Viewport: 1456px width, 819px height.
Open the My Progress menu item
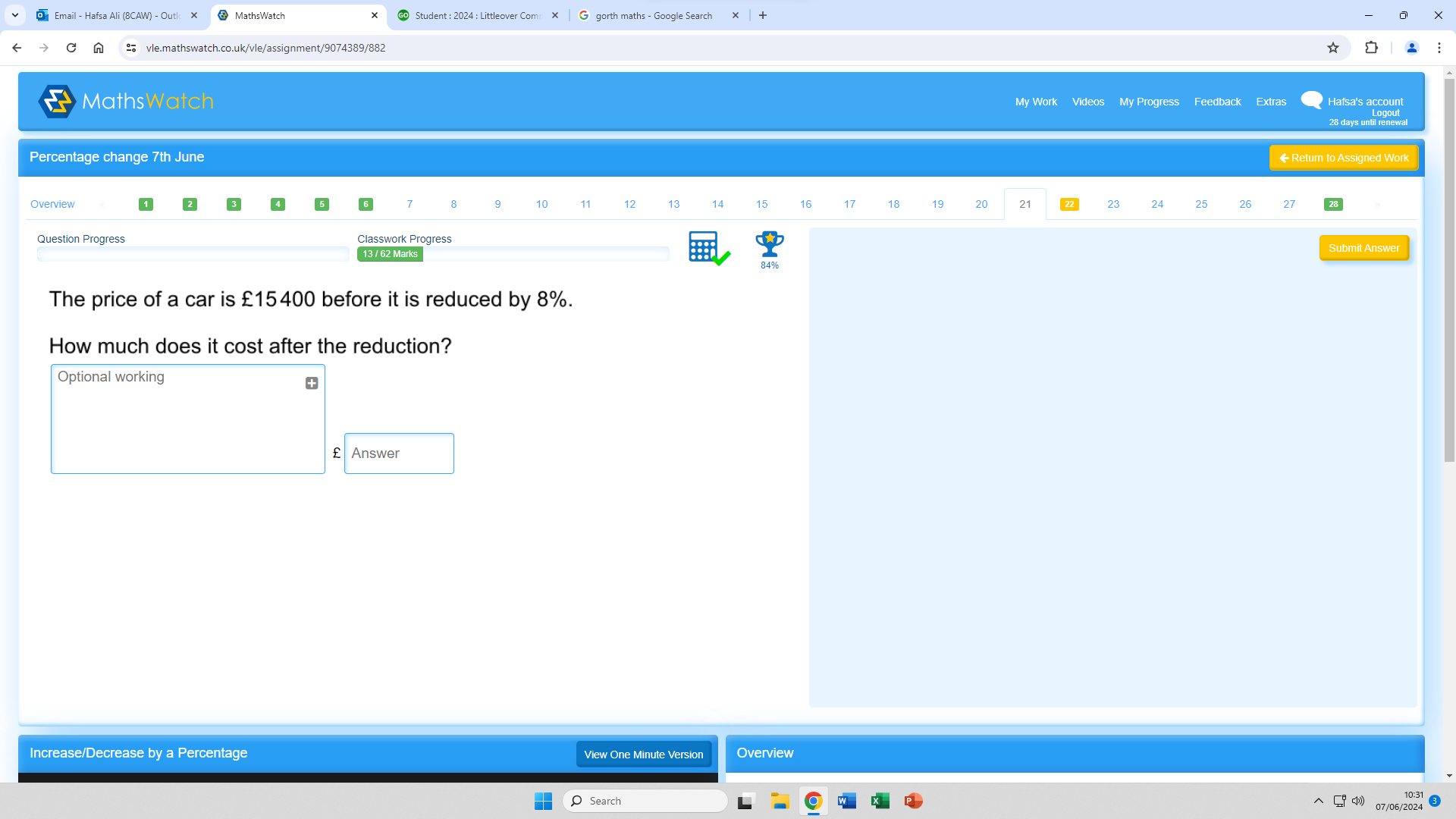click(1149, 102)
